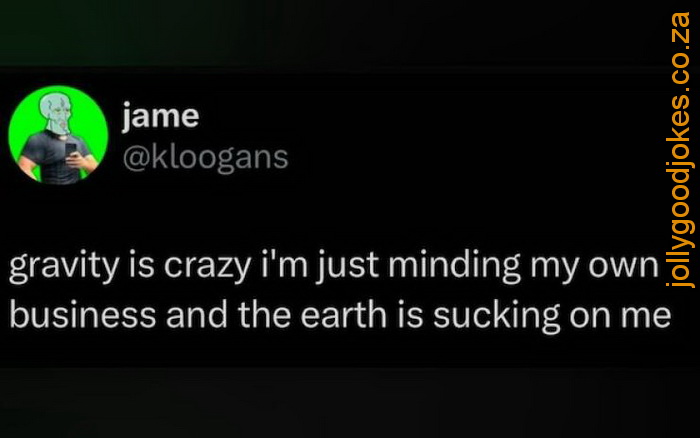
Task: Click the word "crazy" in the tweet
Action: pyautogui.click(x=208, y=267)
